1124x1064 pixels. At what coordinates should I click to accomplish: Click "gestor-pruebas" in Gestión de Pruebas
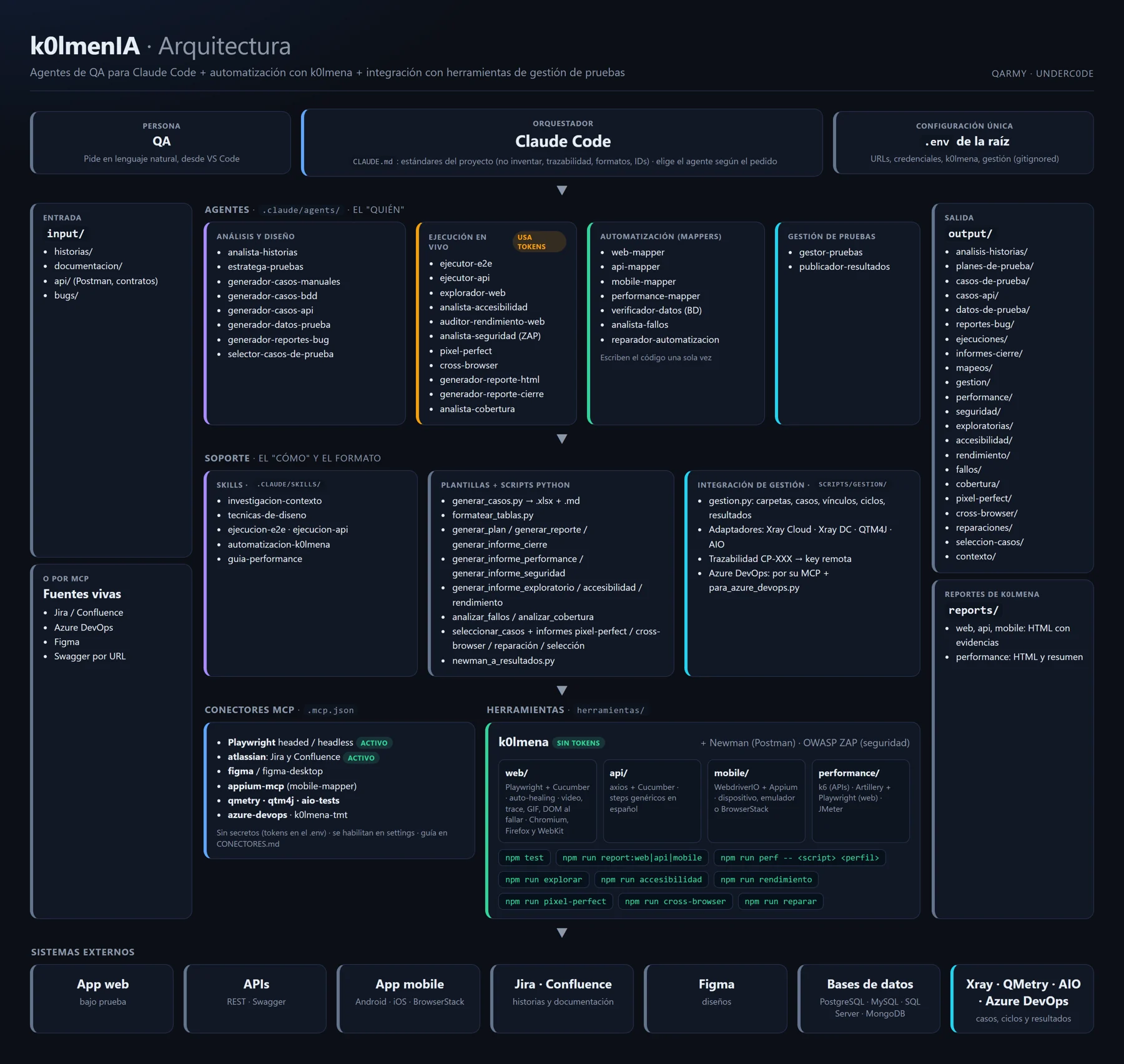point(831,252)
